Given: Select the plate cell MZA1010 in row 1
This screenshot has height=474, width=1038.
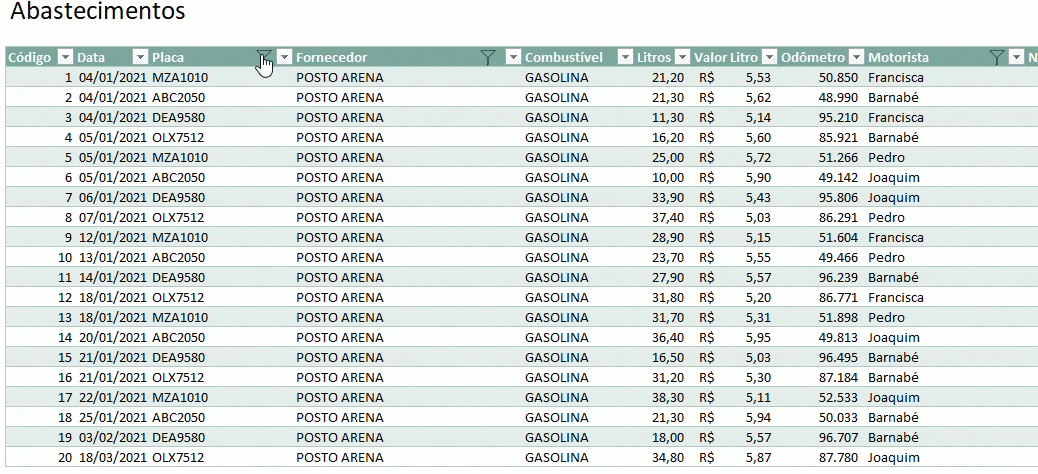Looking at the screenshot, I should pyautogui.click(x=180, y=77).
